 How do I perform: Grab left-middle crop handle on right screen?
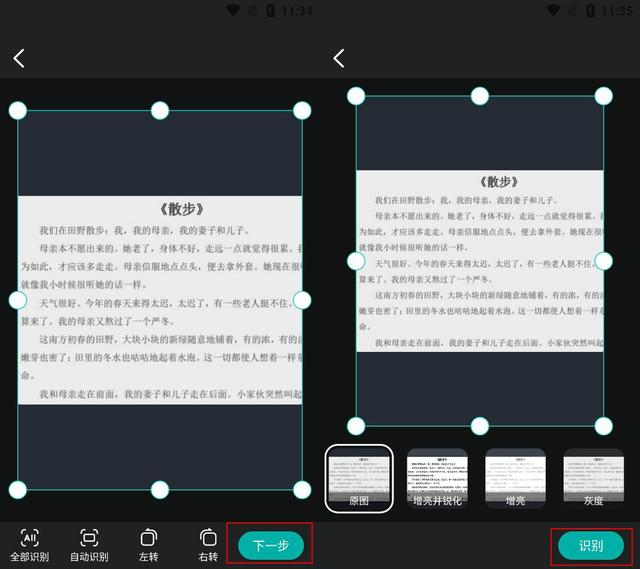[356, 261]
